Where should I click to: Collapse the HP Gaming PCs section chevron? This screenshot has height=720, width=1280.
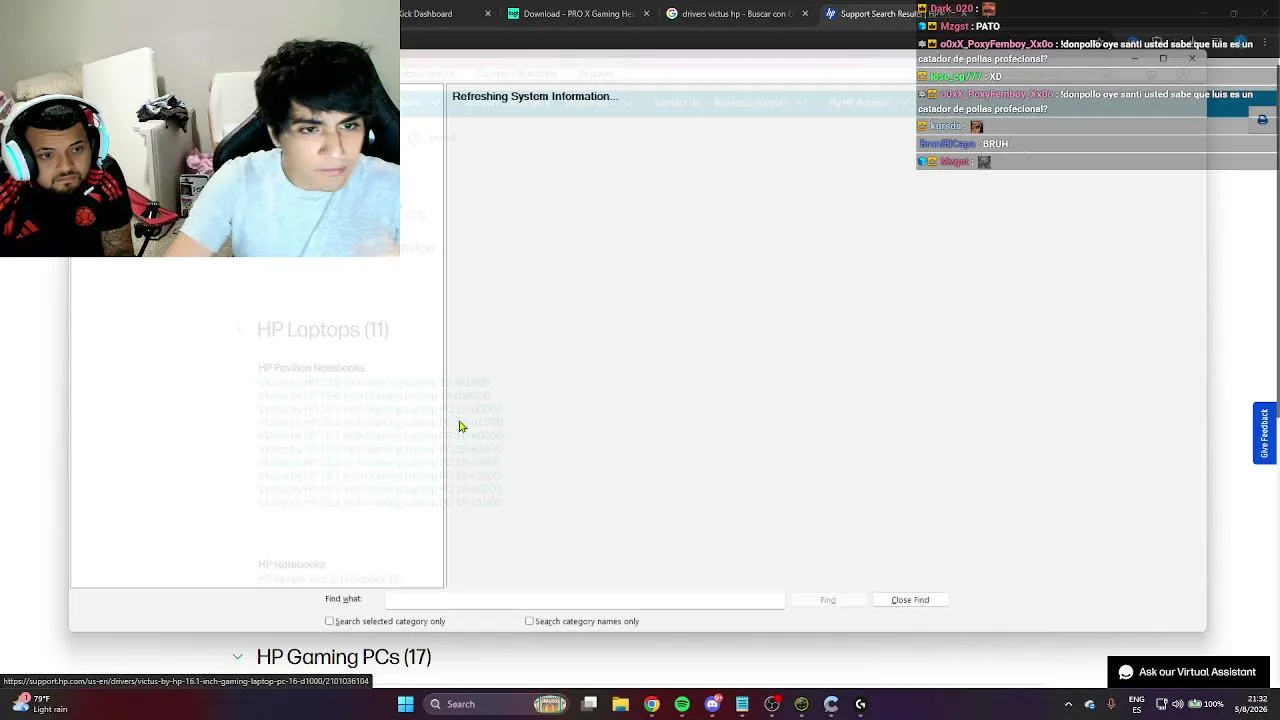(x=237, y=657)
